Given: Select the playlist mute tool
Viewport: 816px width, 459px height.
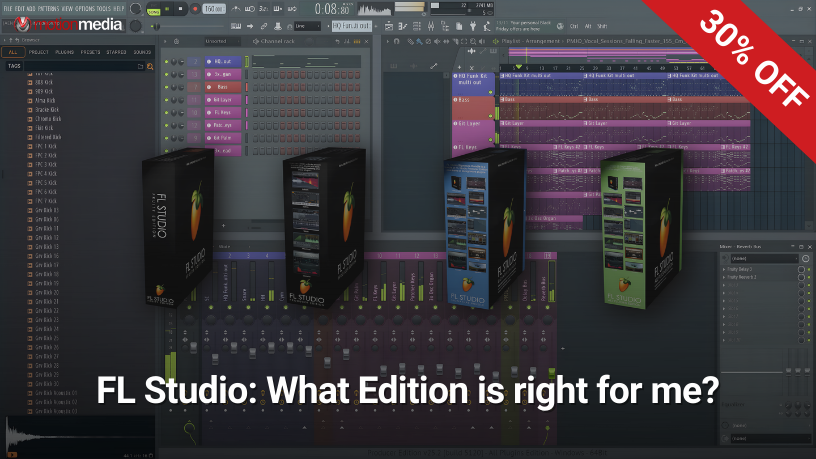Looking at the screenshot, I should coord(437,41).
